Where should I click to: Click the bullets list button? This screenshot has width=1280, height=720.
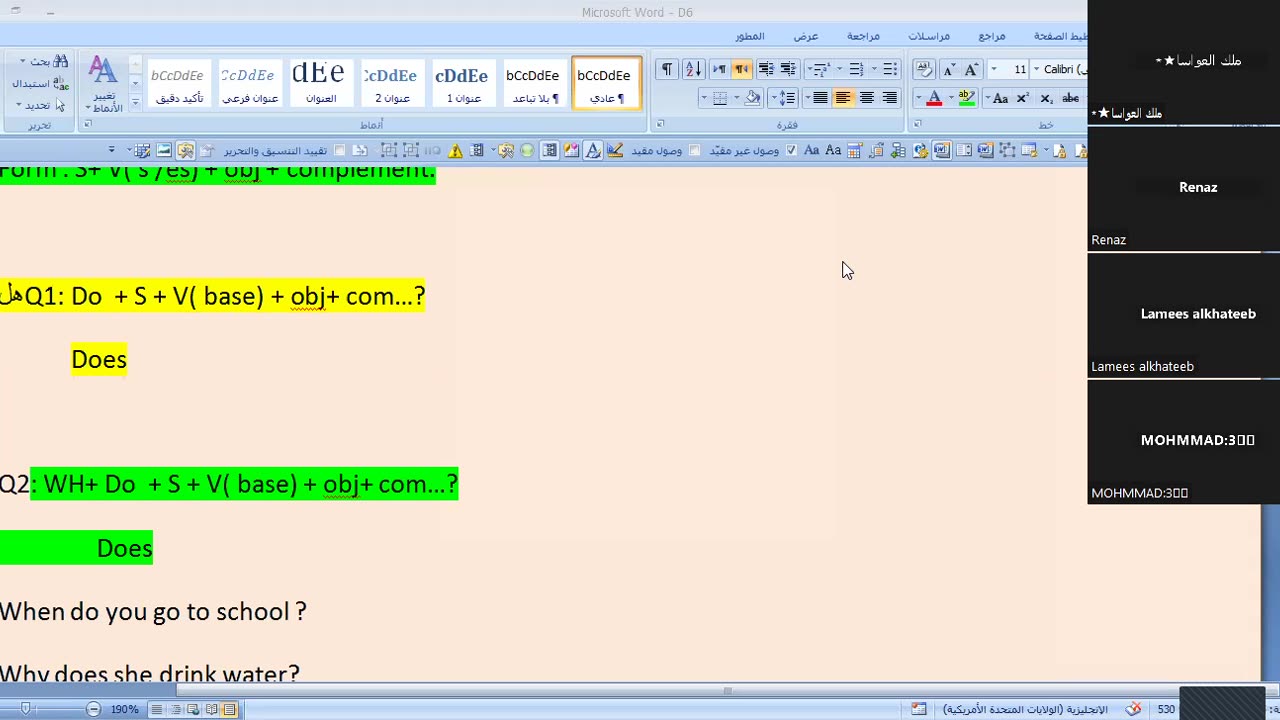(890, 69)
